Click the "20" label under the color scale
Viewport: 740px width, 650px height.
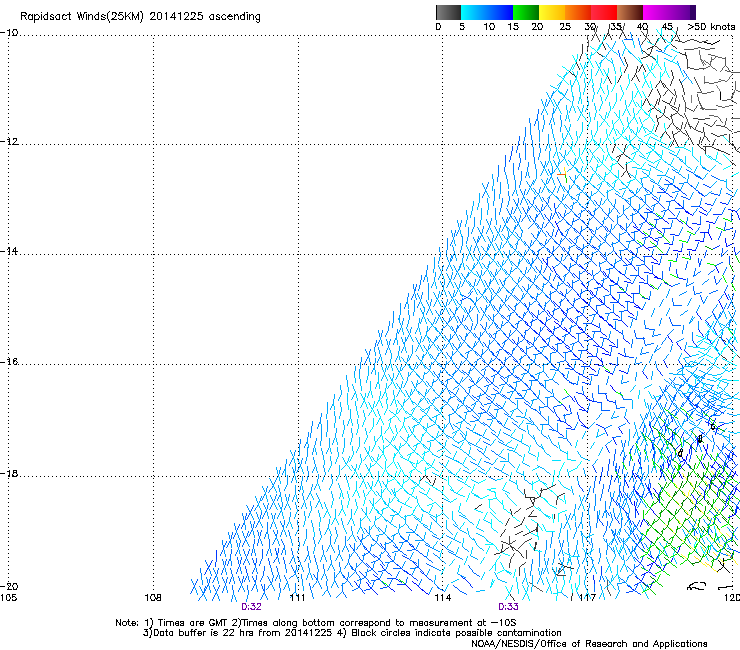tap(537, 27)
